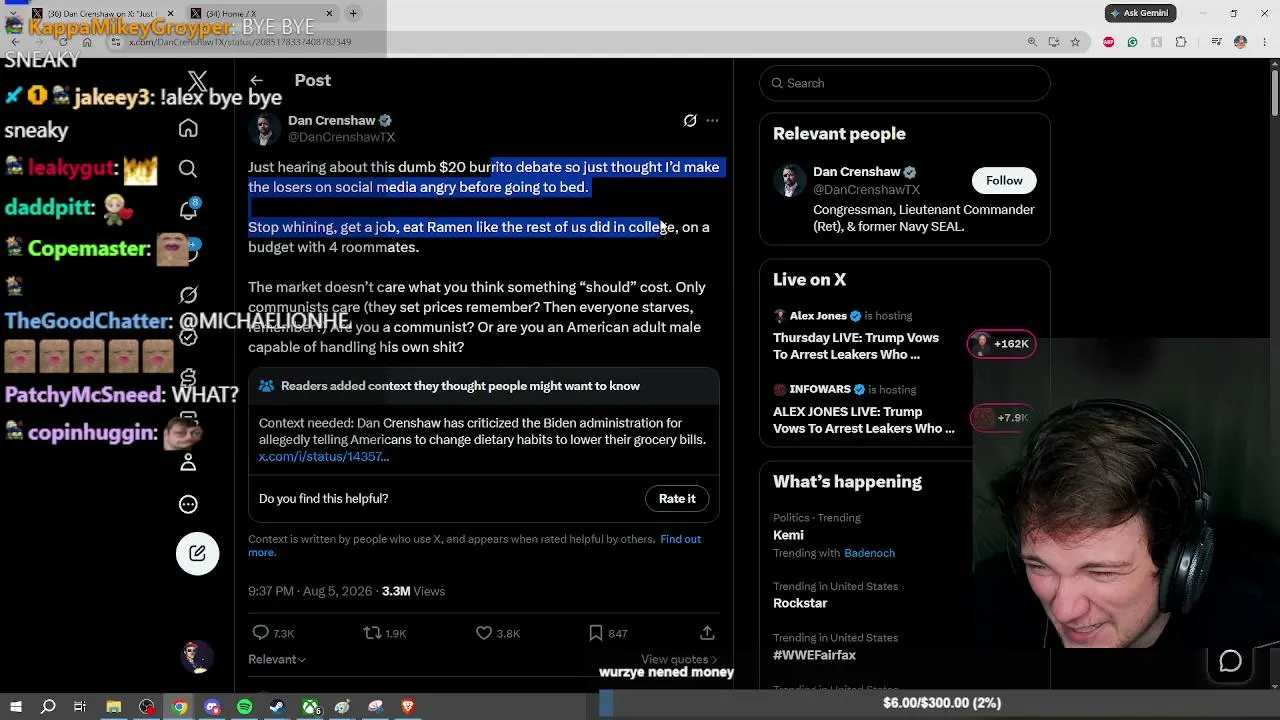Open the x.com/i/status context link
Viewport: 1280px width, 720px height.
point(324,457)
